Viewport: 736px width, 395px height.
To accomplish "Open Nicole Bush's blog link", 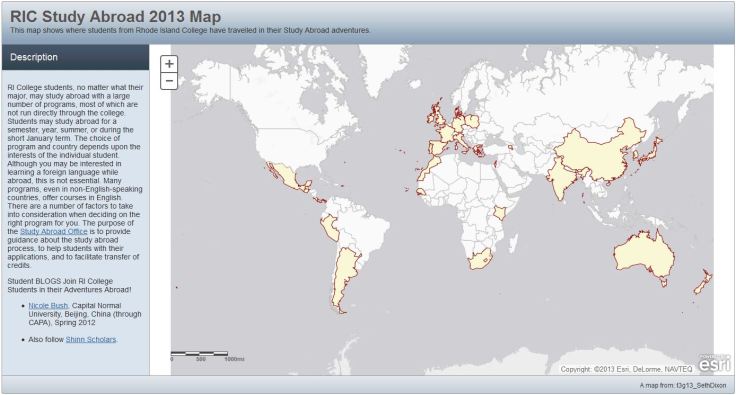I will pos(48,305).
